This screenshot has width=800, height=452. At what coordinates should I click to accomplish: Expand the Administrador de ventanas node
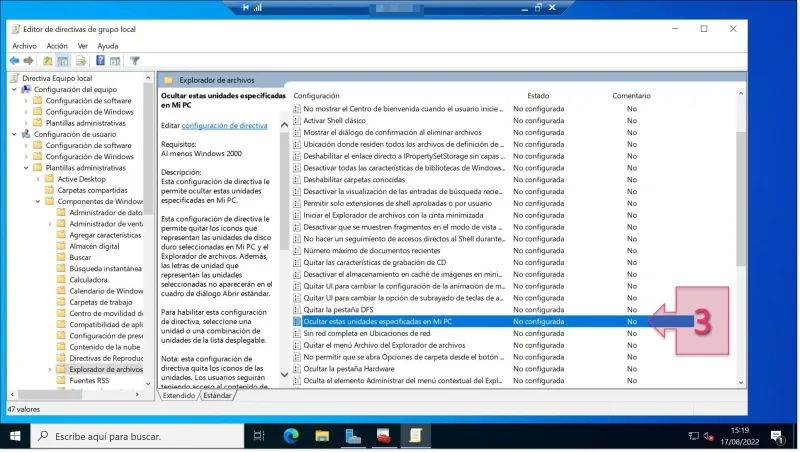point(49,224)
